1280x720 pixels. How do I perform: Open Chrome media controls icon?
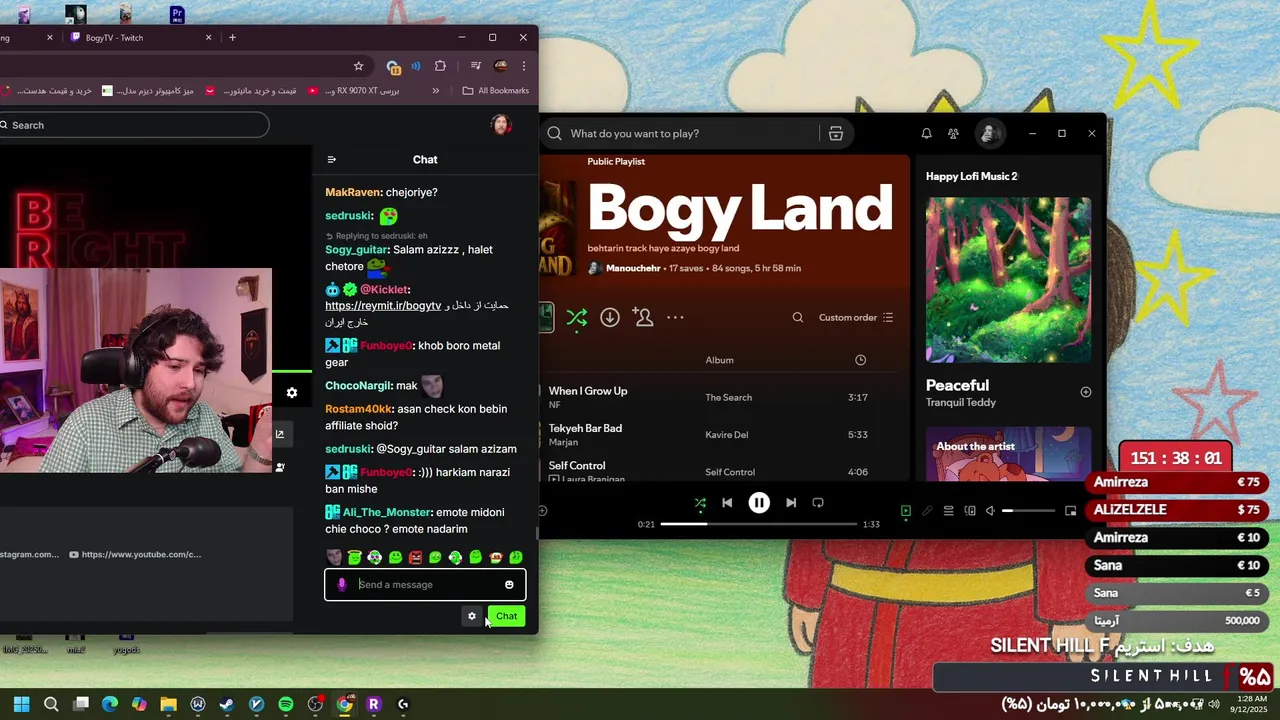[476, 66]
